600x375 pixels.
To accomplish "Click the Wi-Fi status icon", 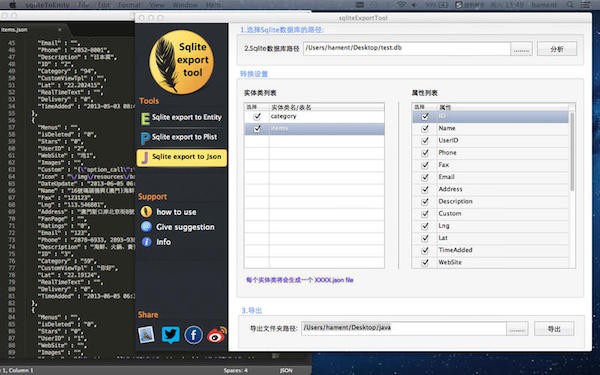I will [x=401, y=5].
